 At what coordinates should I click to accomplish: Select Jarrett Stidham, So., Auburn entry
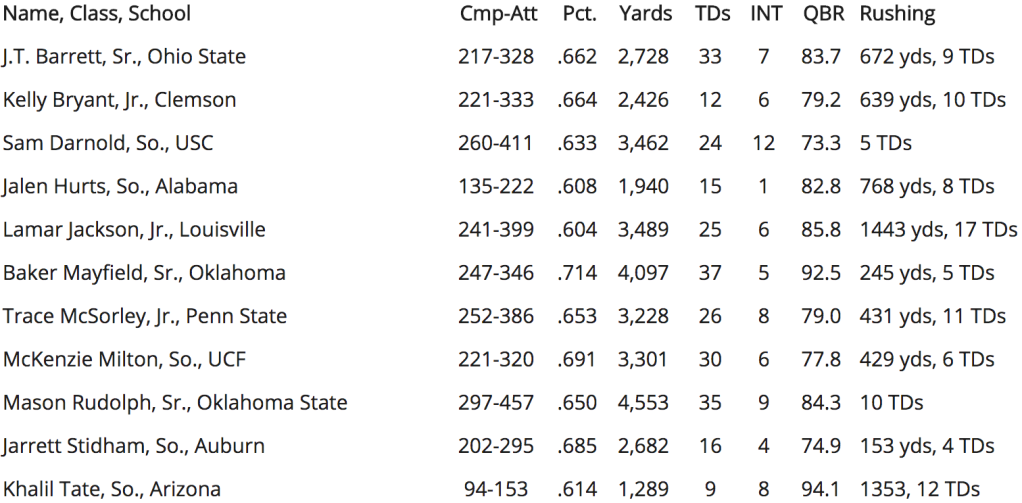tap(134, 446)
